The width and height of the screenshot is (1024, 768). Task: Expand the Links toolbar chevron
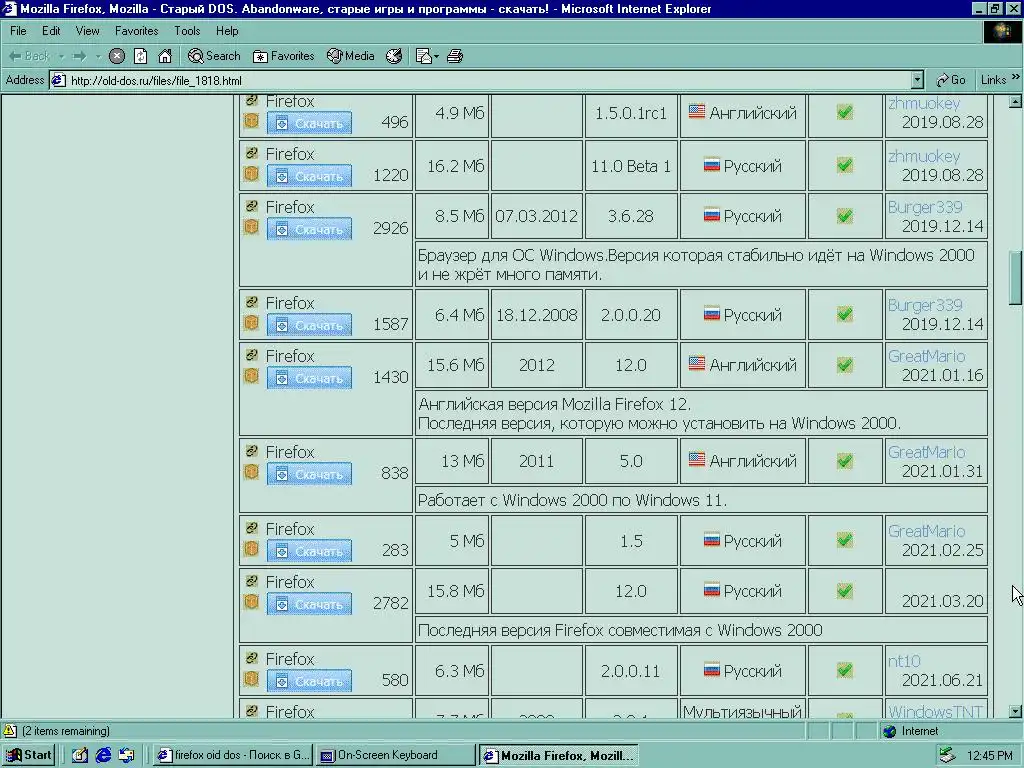pos(1016,77)
